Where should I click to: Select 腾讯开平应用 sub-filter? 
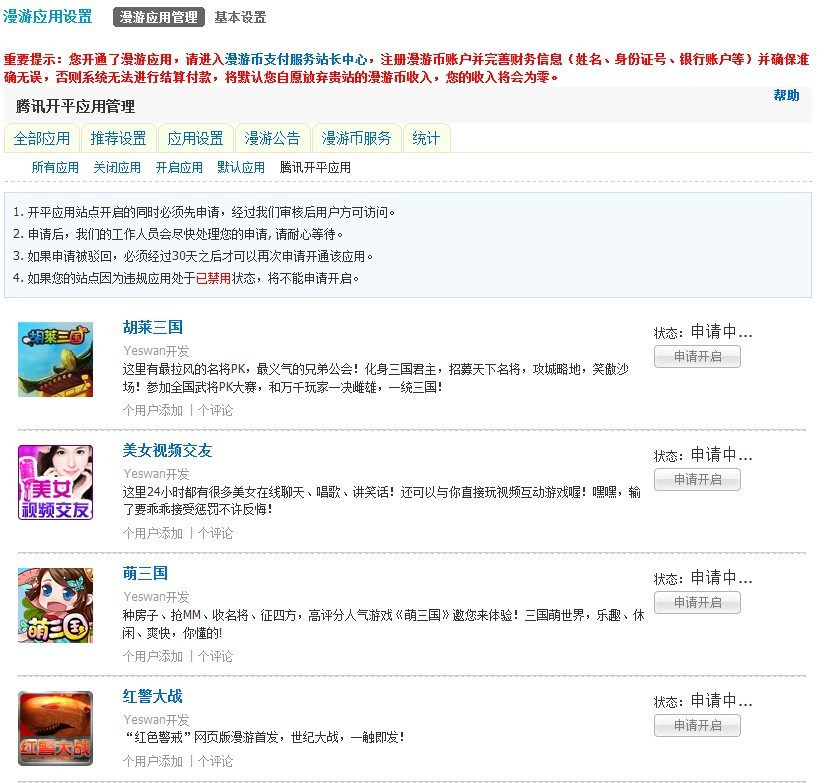315,168
